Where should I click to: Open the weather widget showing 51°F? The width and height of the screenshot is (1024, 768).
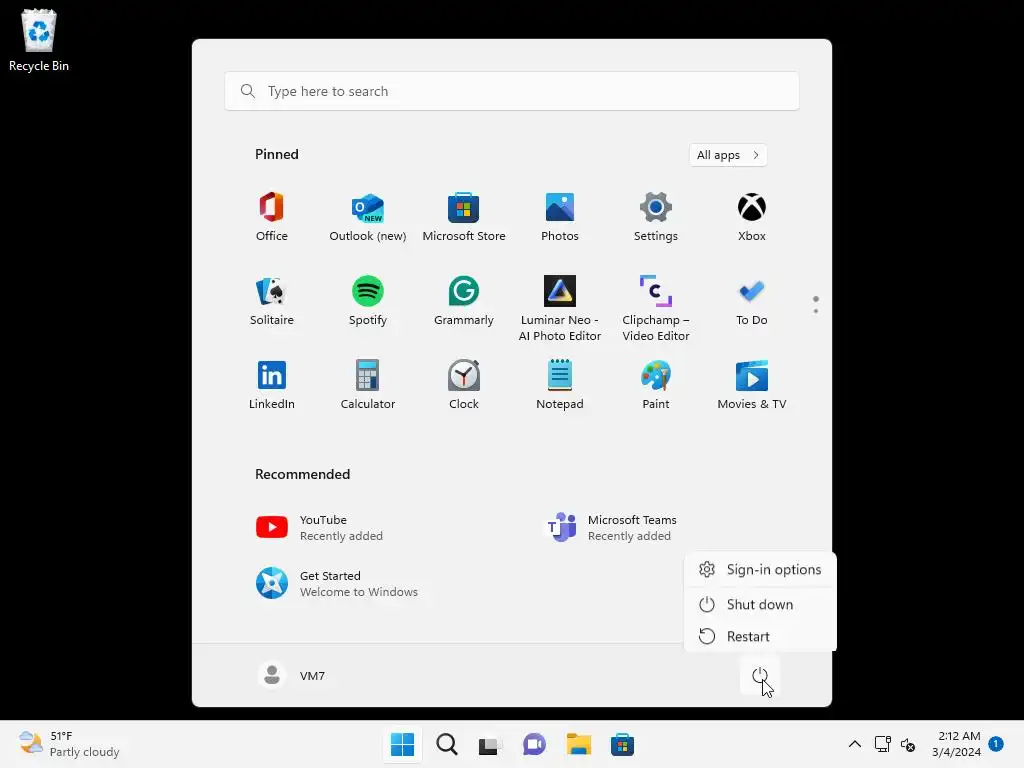coord(69,744)
